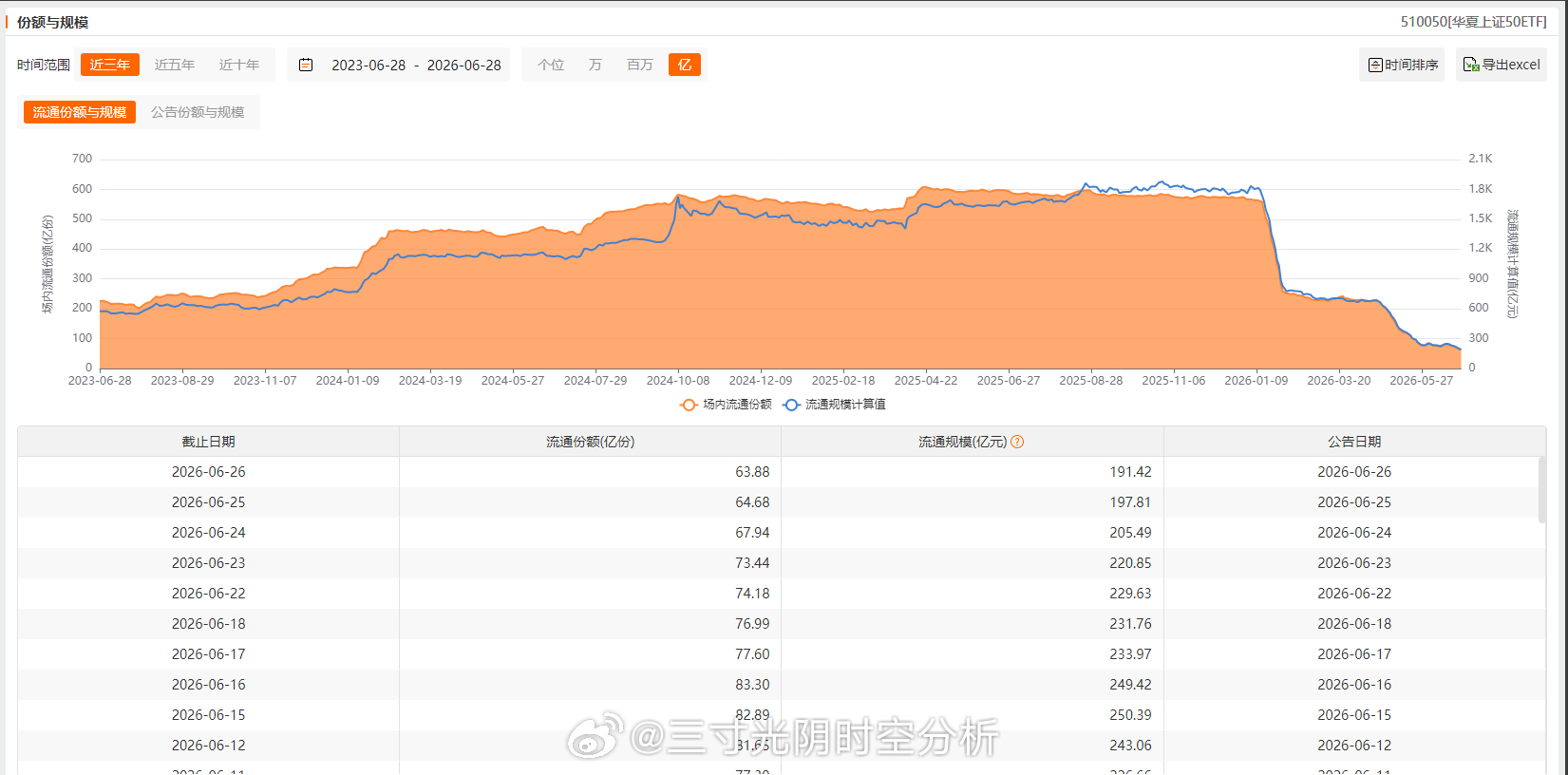Click chart x-axis date 2026-01-09
1568x775 pixels.
(x=1256, y=381)
